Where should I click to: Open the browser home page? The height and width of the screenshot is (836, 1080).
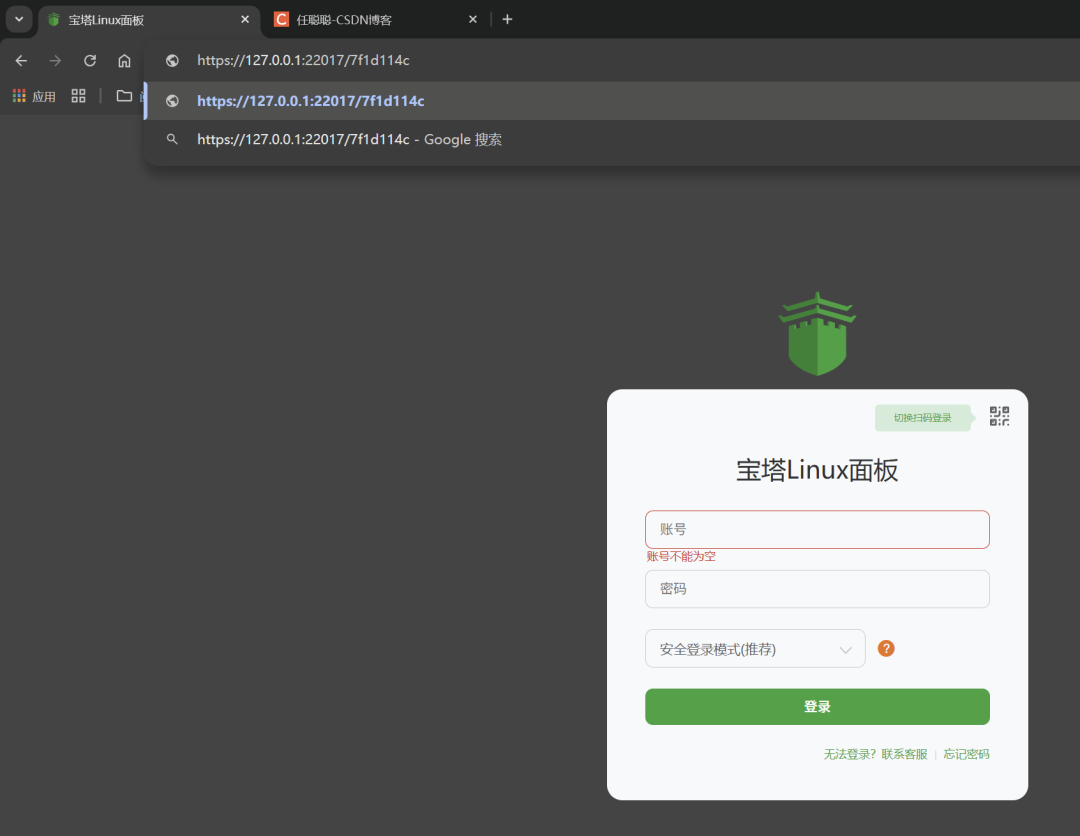tap(124, 61)
